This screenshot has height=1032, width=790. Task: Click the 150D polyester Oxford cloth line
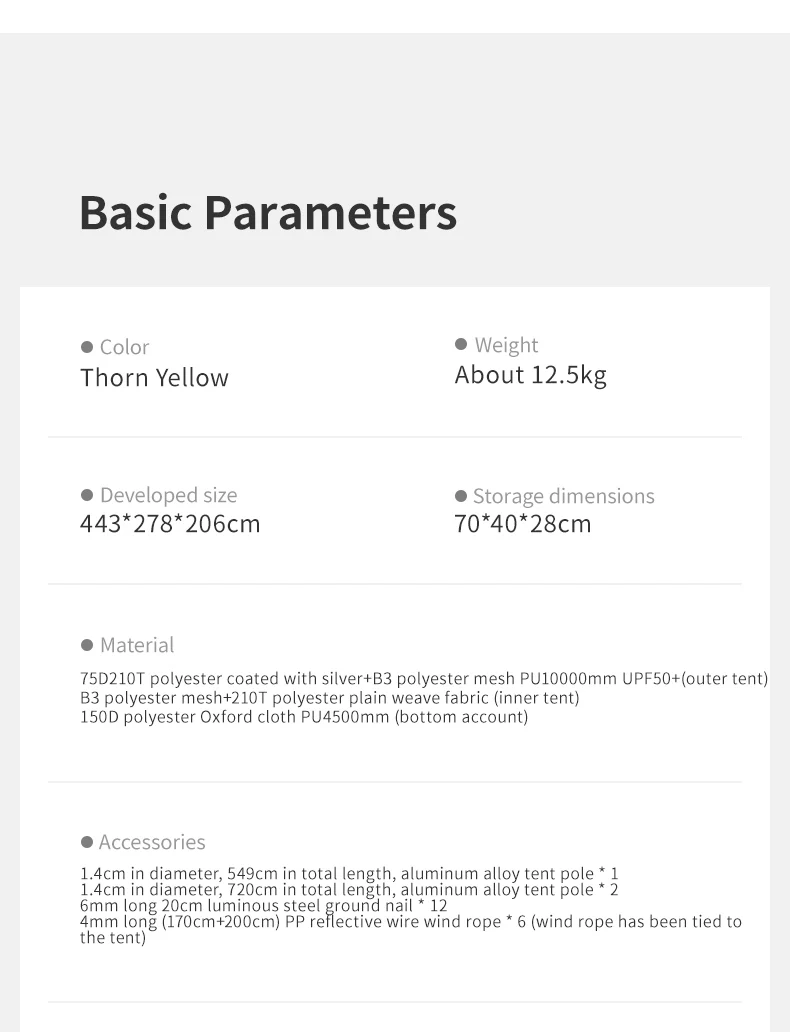304,717
